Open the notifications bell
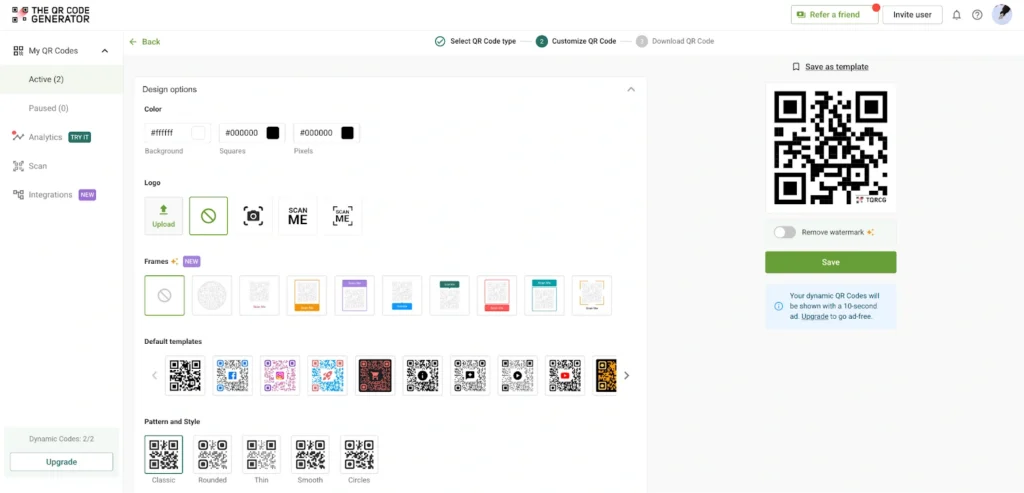Screen dimensions: 1024x493 957,15
